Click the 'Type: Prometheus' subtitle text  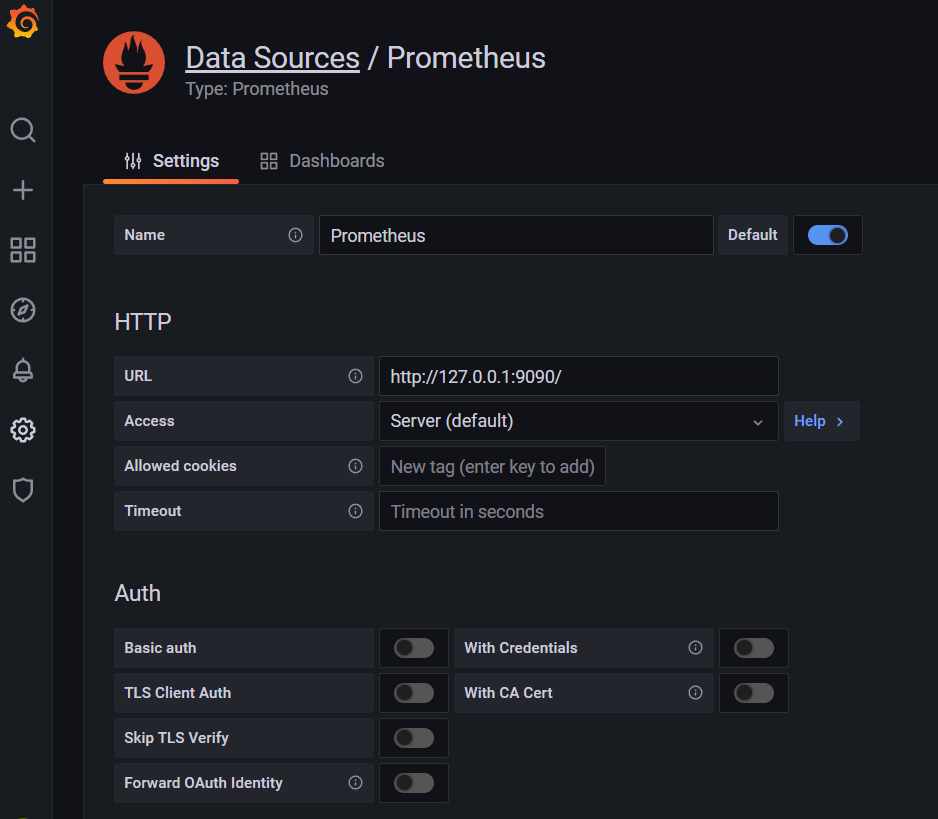click(x=257, y=89)
